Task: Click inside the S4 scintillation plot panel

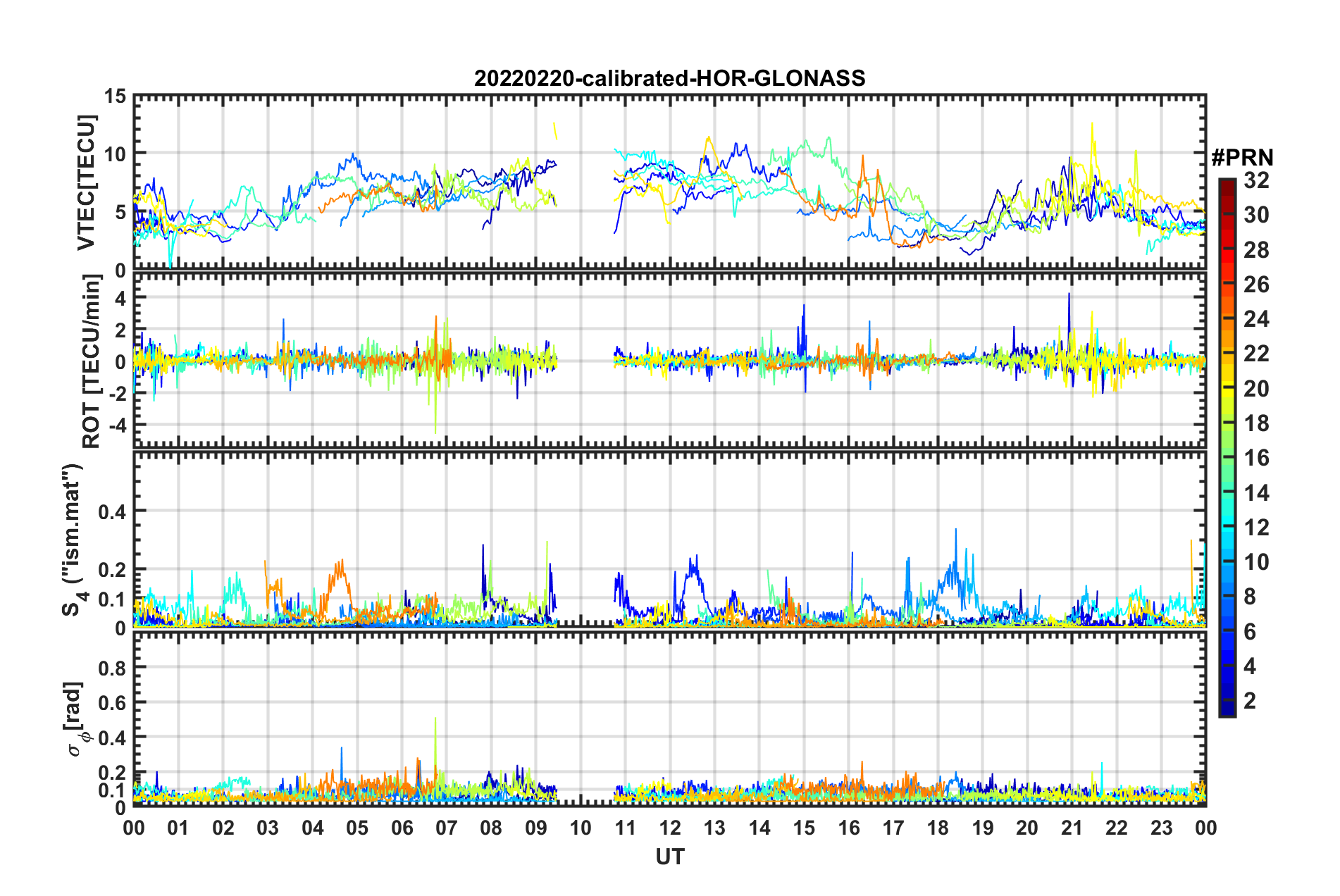Action: [669, 540]
